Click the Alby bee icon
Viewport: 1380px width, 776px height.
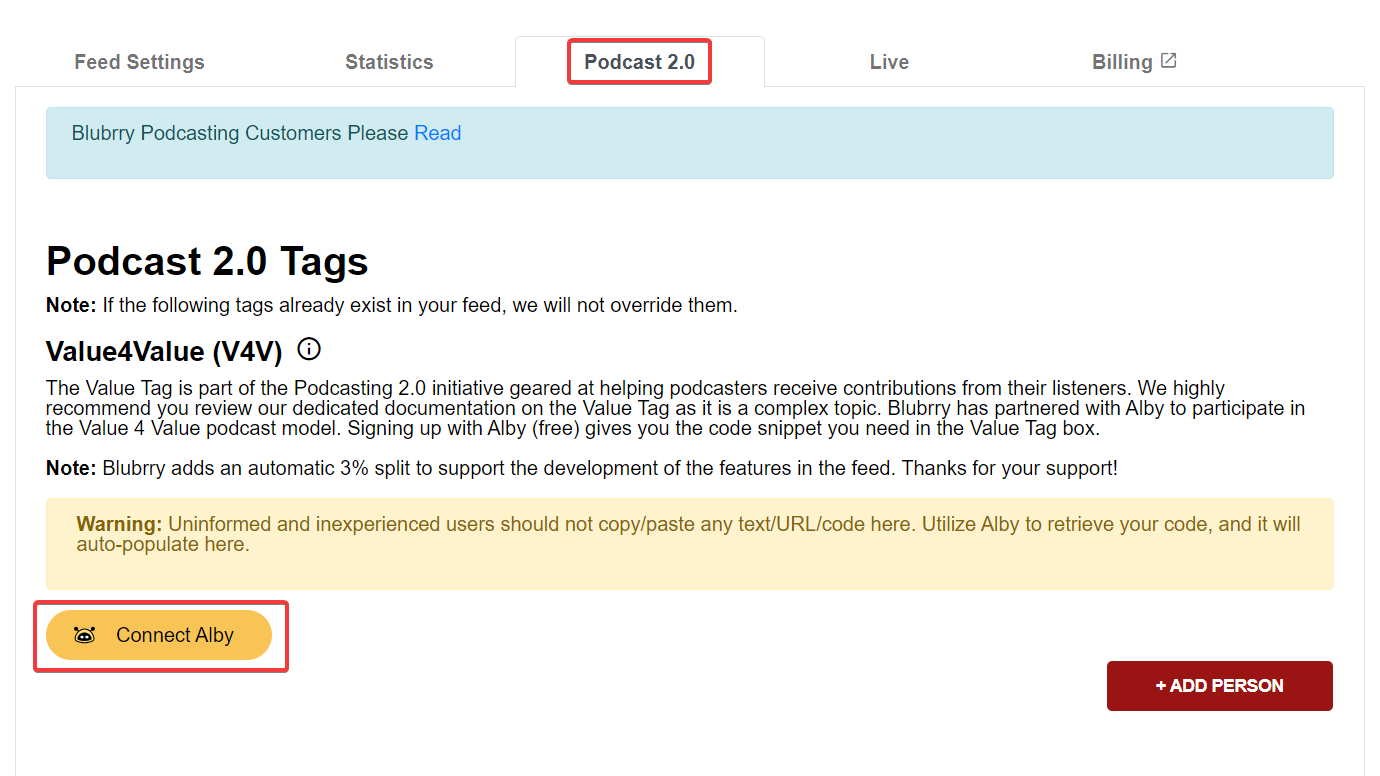coord(85,635)
